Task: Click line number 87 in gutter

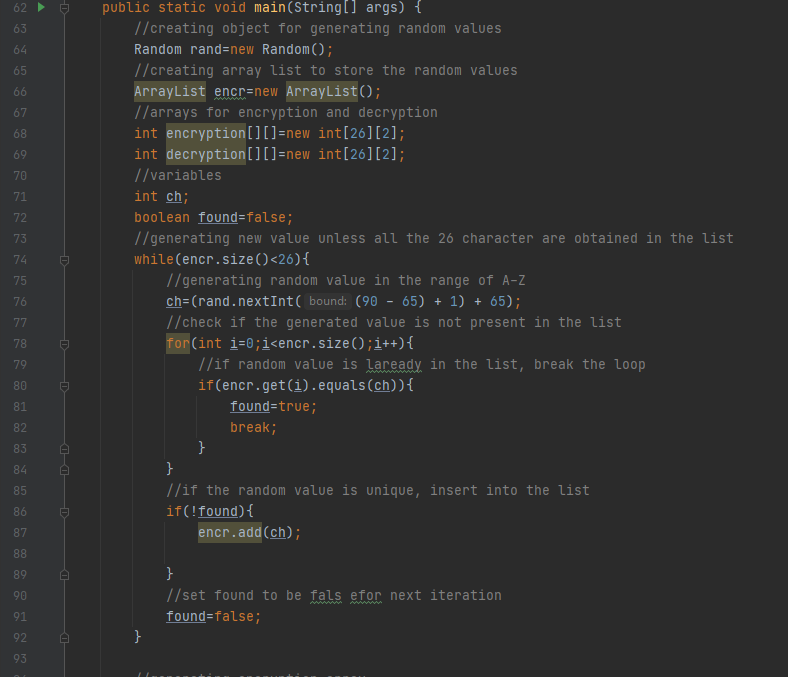Action: click(x=20, y=533)
